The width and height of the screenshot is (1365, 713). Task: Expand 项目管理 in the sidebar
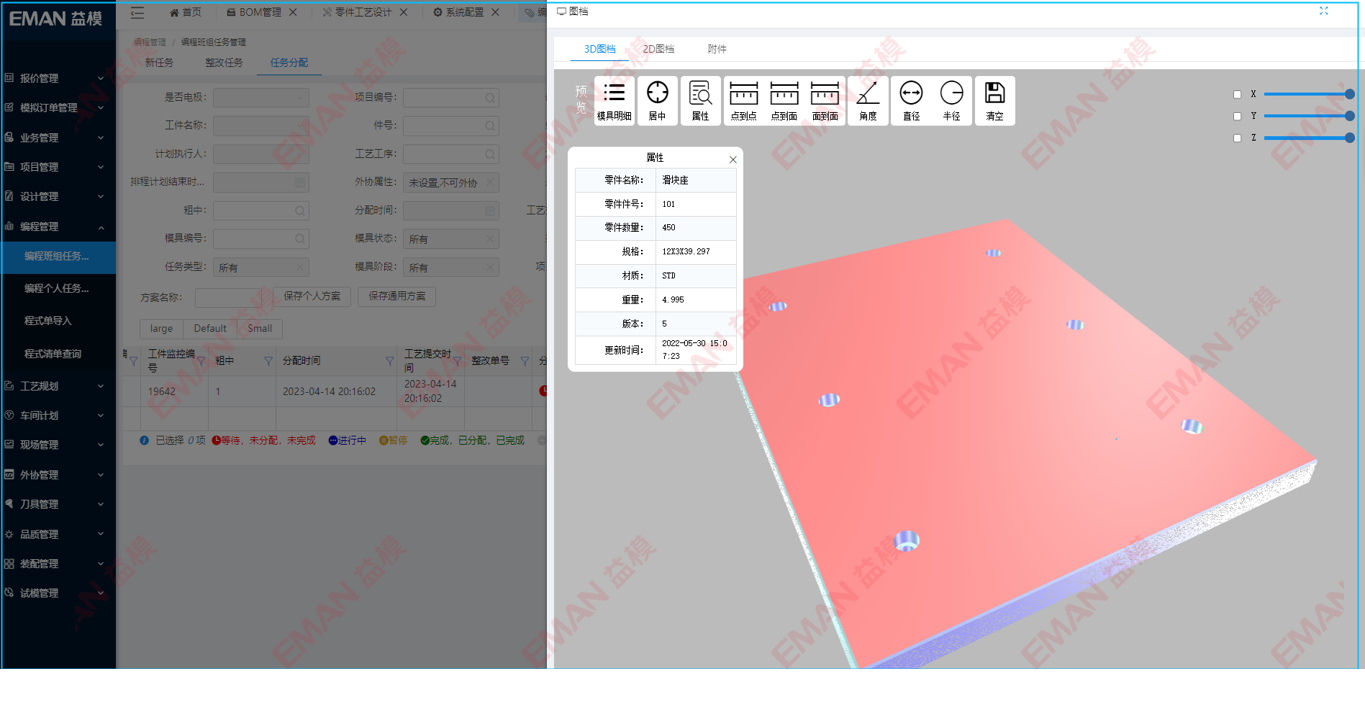[x=58, y=167]
